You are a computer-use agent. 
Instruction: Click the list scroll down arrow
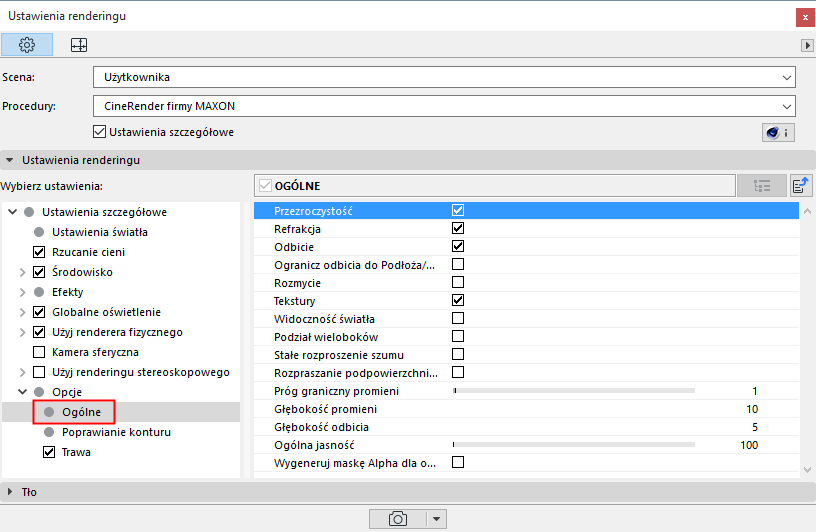point(808,470)
